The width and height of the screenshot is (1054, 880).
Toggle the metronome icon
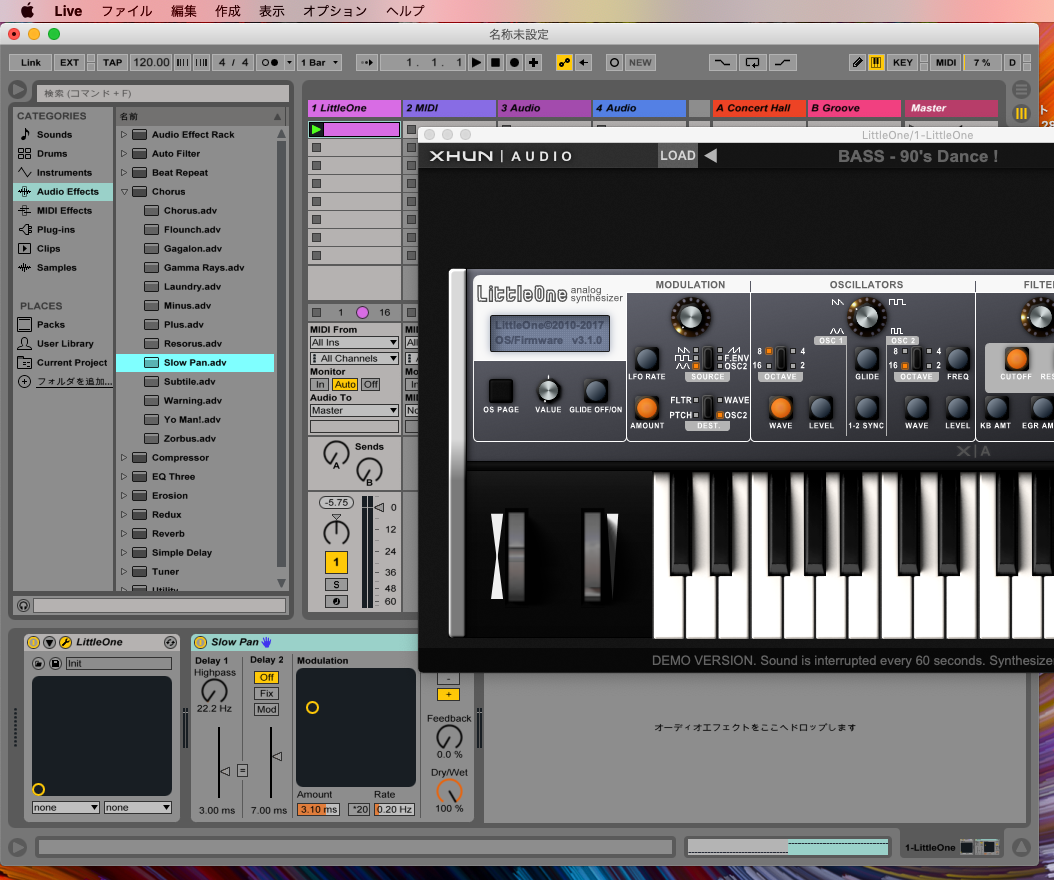tap(270, 63)
